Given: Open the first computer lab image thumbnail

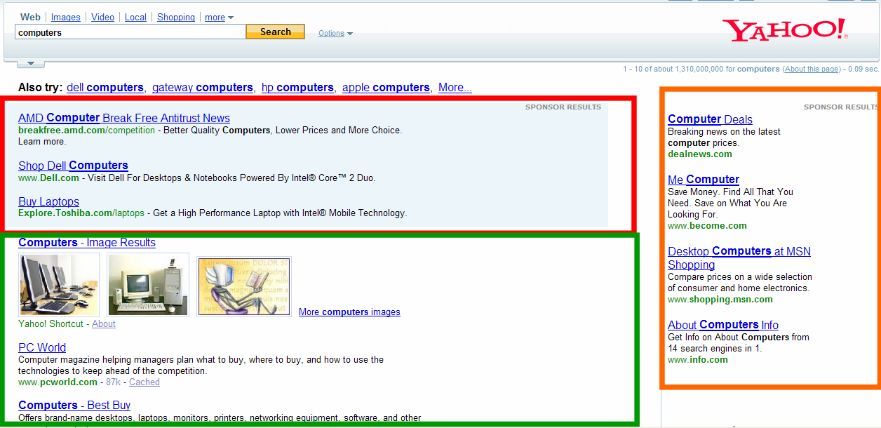Looking at the screenshot, I should click(x=59, y=285).
